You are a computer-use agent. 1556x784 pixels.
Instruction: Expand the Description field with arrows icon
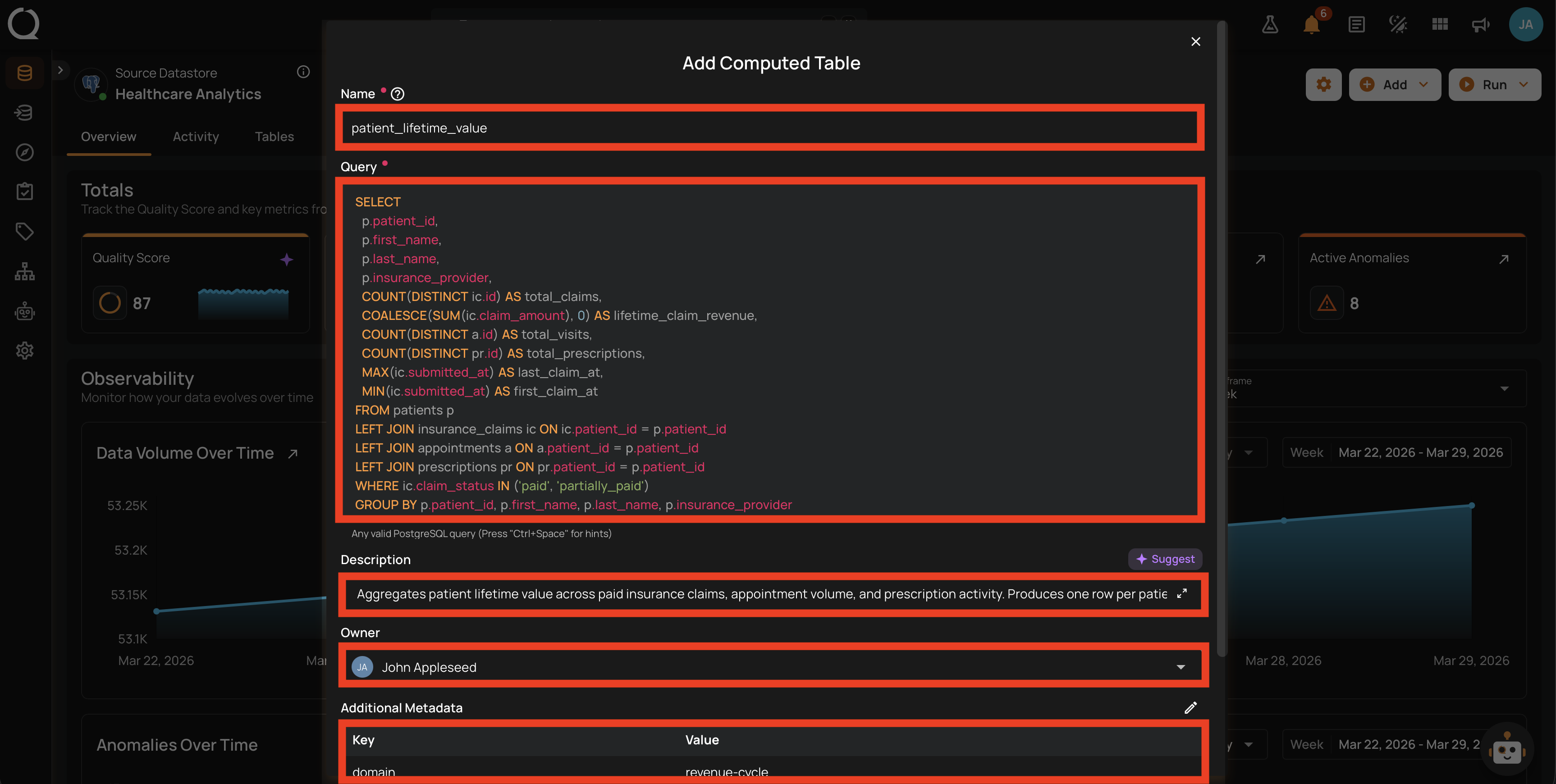(x=1182, y=593)
